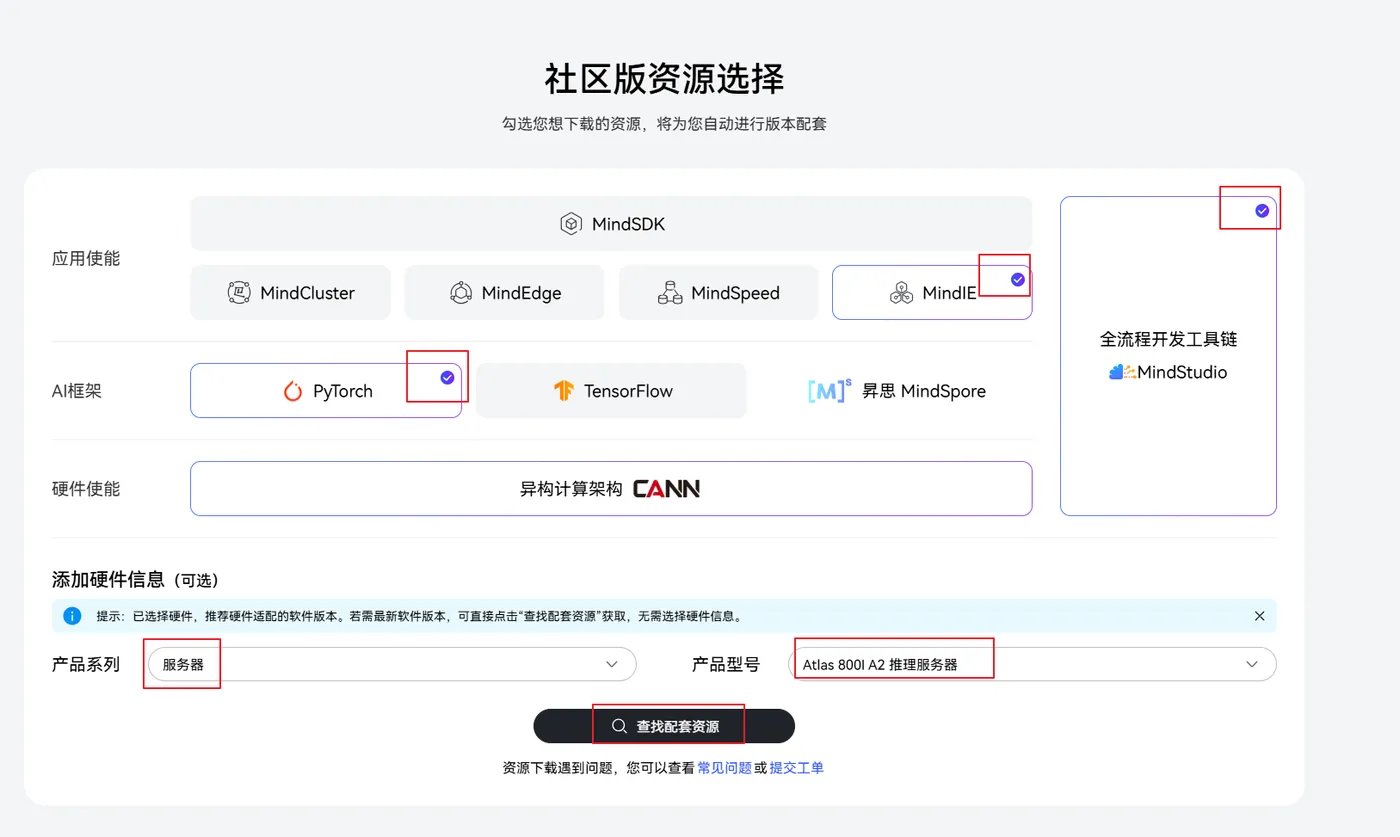
Task: Click the 提示 message text in the tip bar
Action: (x=420, y=616)
